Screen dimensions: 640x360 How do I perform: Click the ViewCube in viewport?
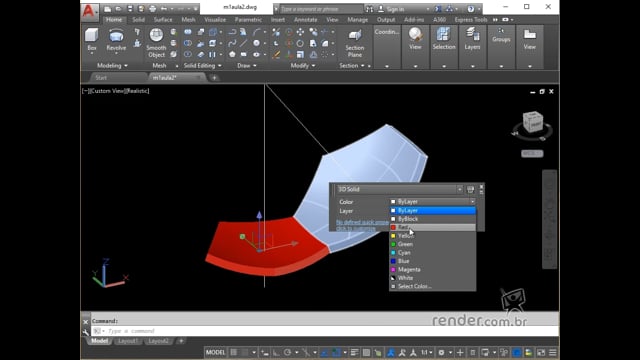point(533,122)
